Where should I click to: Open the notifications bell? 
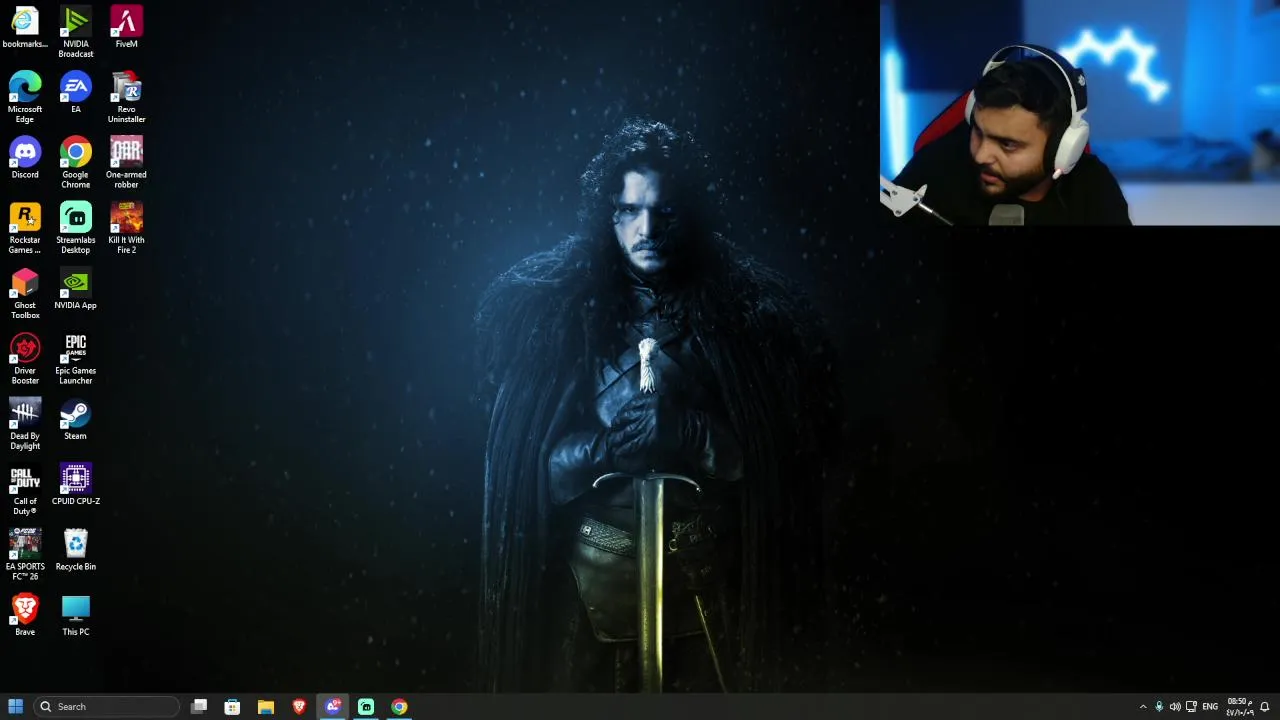click(1265, 707)
